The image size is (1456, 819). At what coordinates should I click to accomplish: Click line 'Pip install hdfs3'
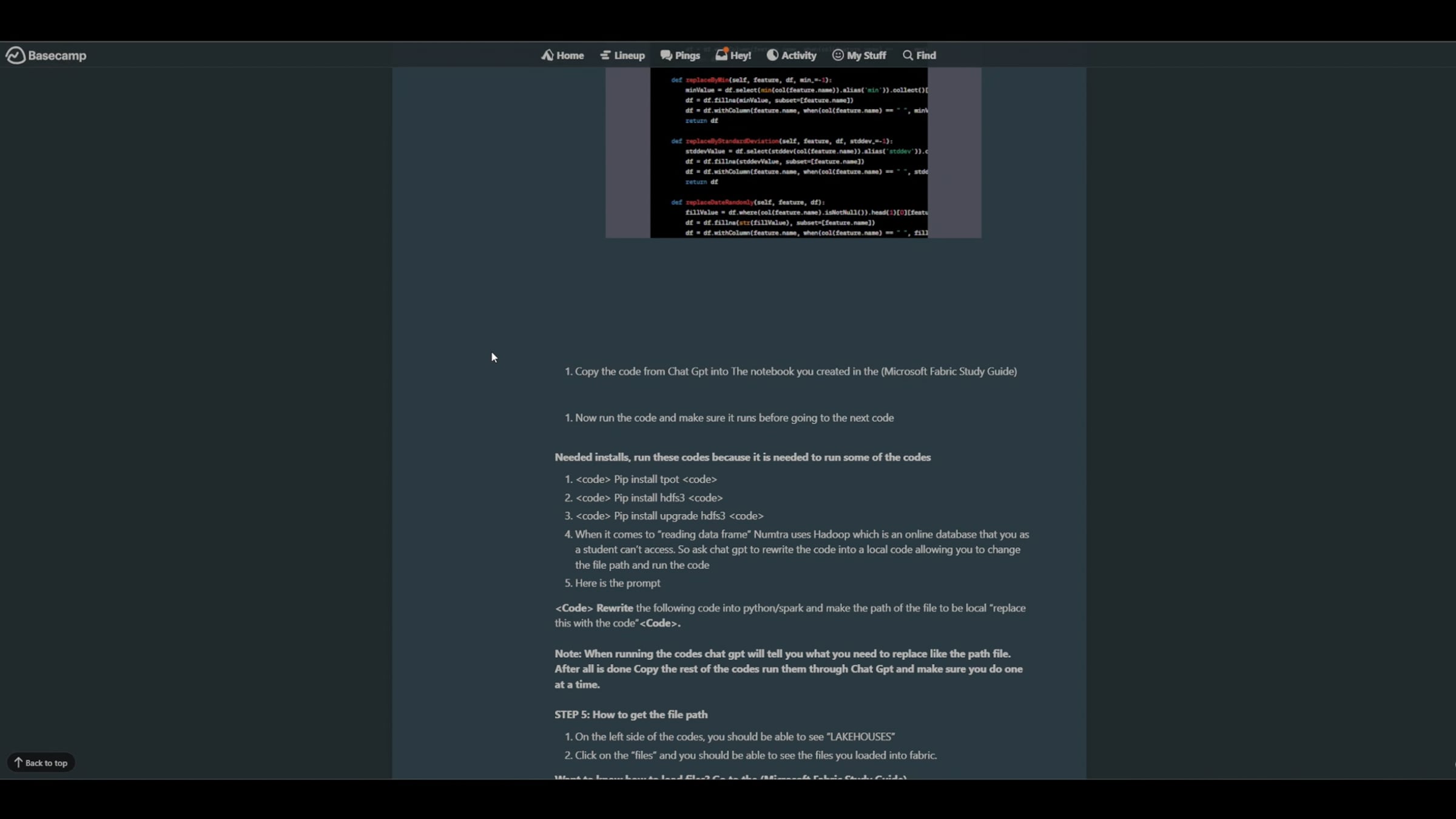[649, 498]
